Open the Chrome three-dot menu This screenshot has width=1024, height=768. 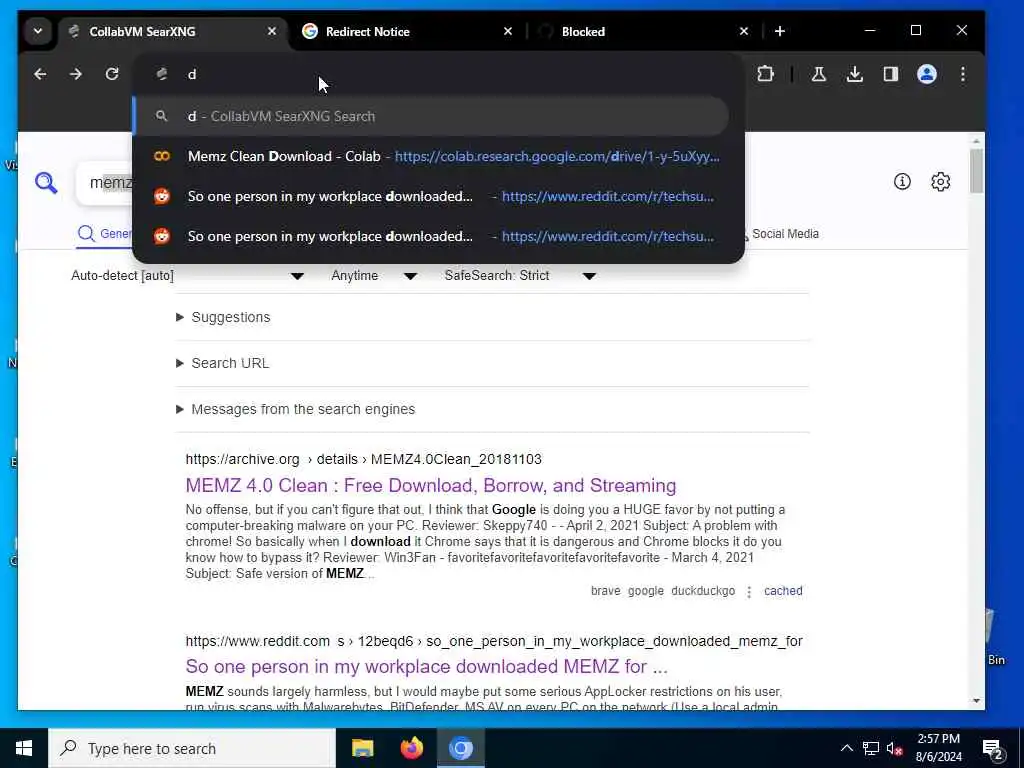(x=963, y=74)
